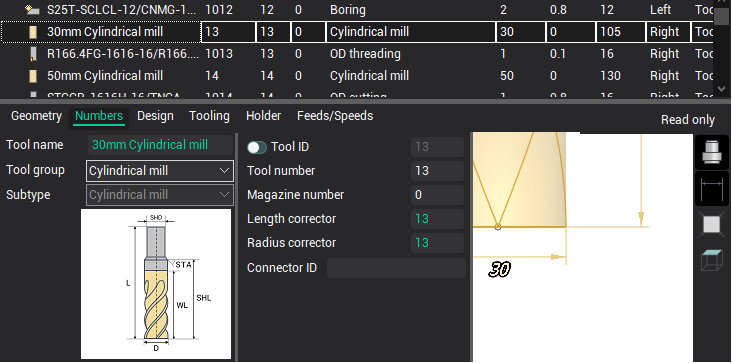
Task: Select the 50mm Cylindrical mill row name
Action: [x=105, y=76]
